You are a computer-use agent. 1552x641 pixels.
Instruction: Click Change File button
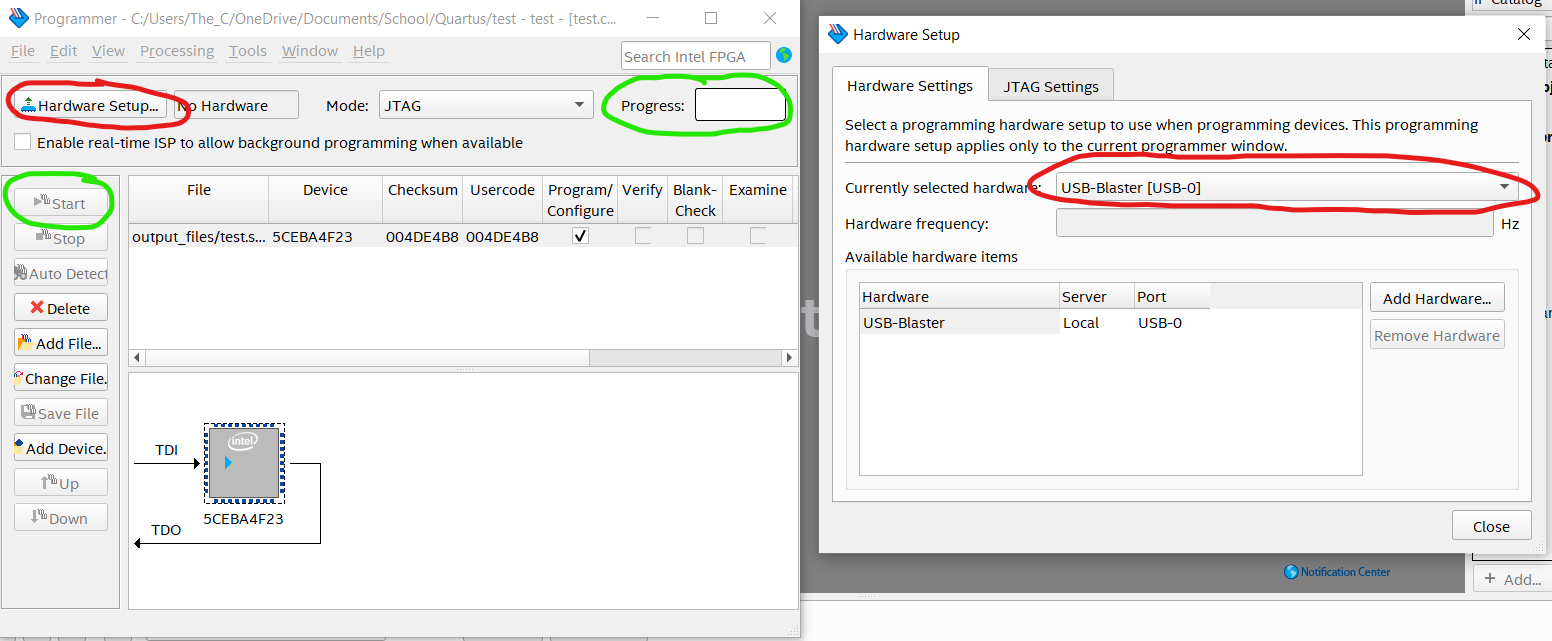click(x=60, y=378)
